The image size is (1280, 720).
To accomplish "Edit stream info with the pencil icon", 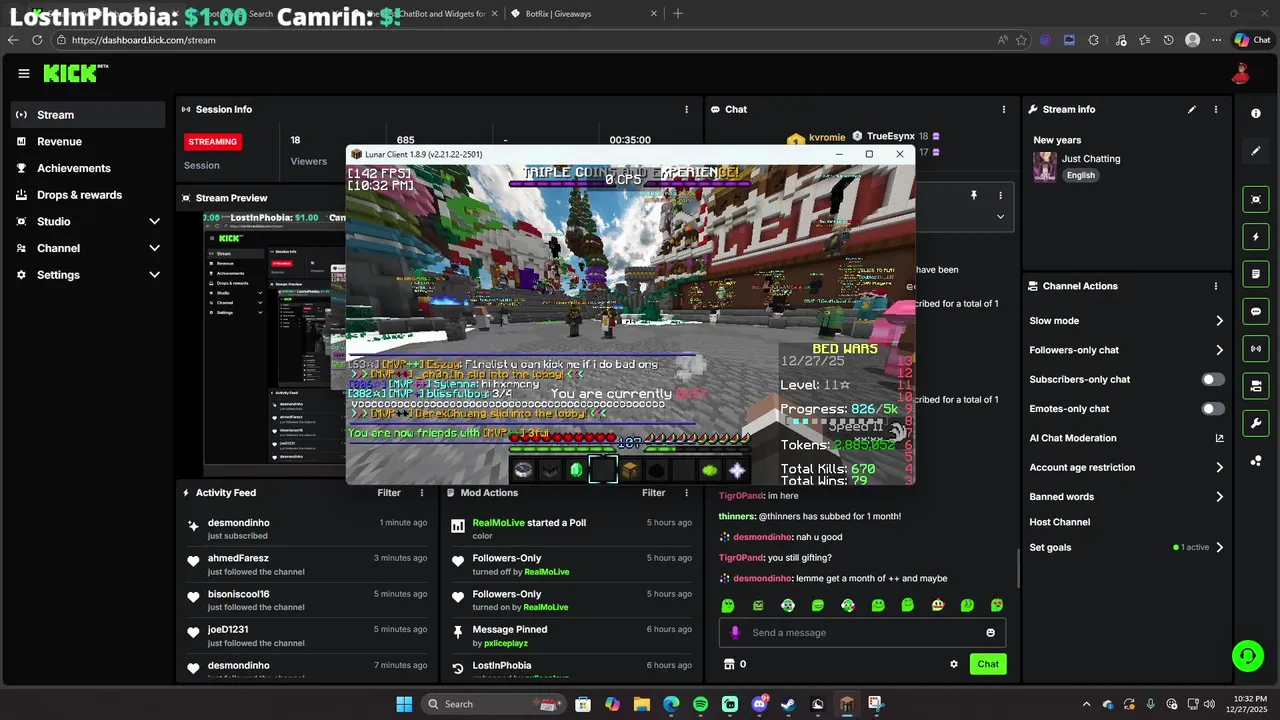I will 1192,109.
